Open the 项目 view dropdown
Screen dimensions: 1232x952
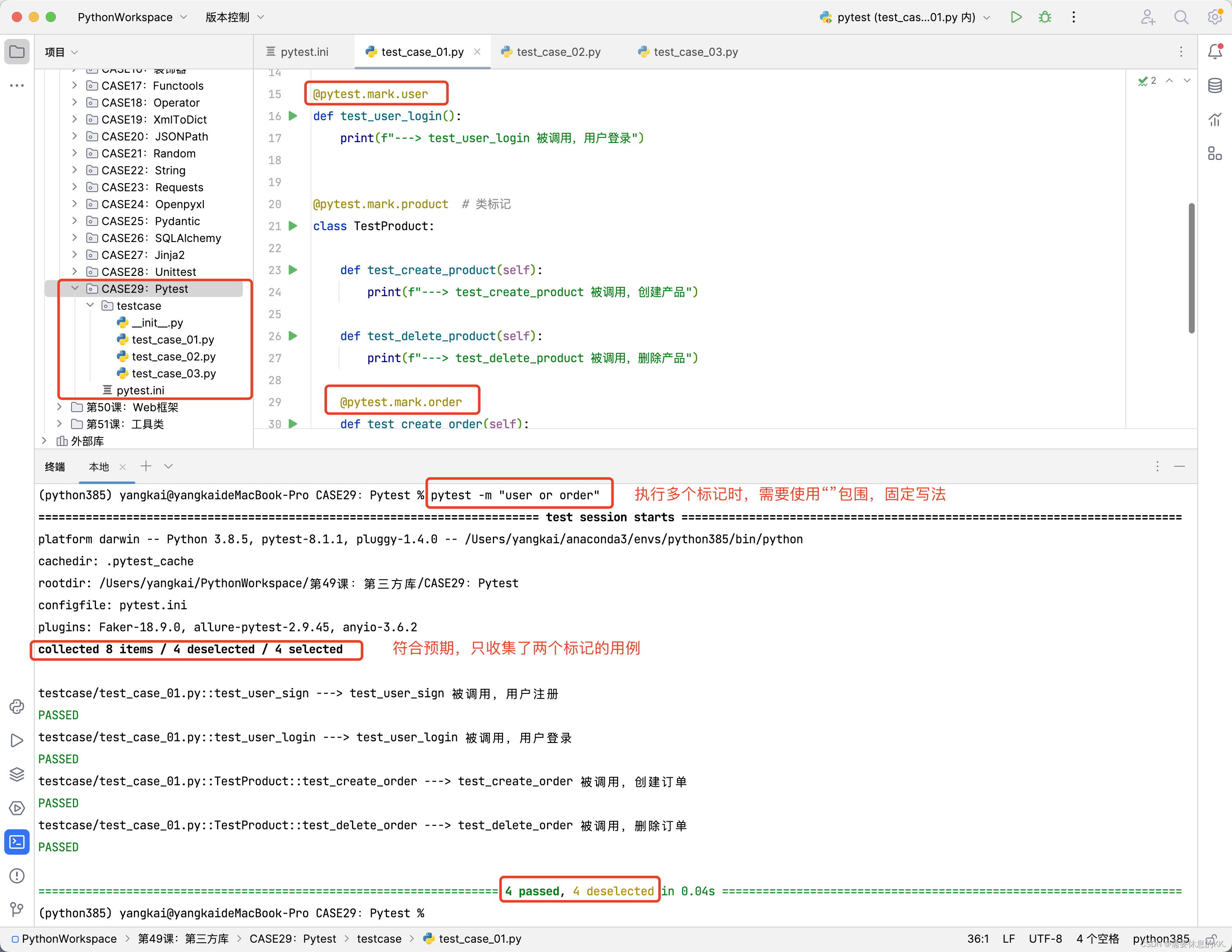point(61,52)
